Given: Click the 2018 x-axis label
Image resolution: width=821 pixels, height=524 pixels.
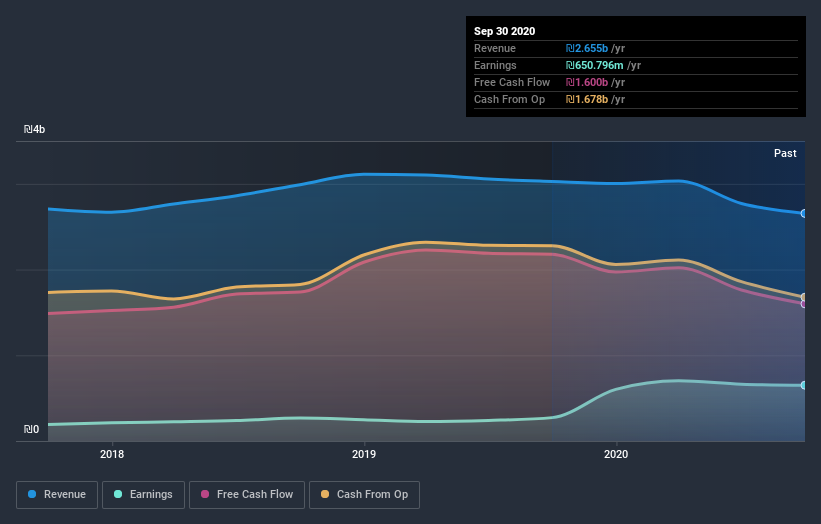Looking at the screenshot, I should [112, 454].
